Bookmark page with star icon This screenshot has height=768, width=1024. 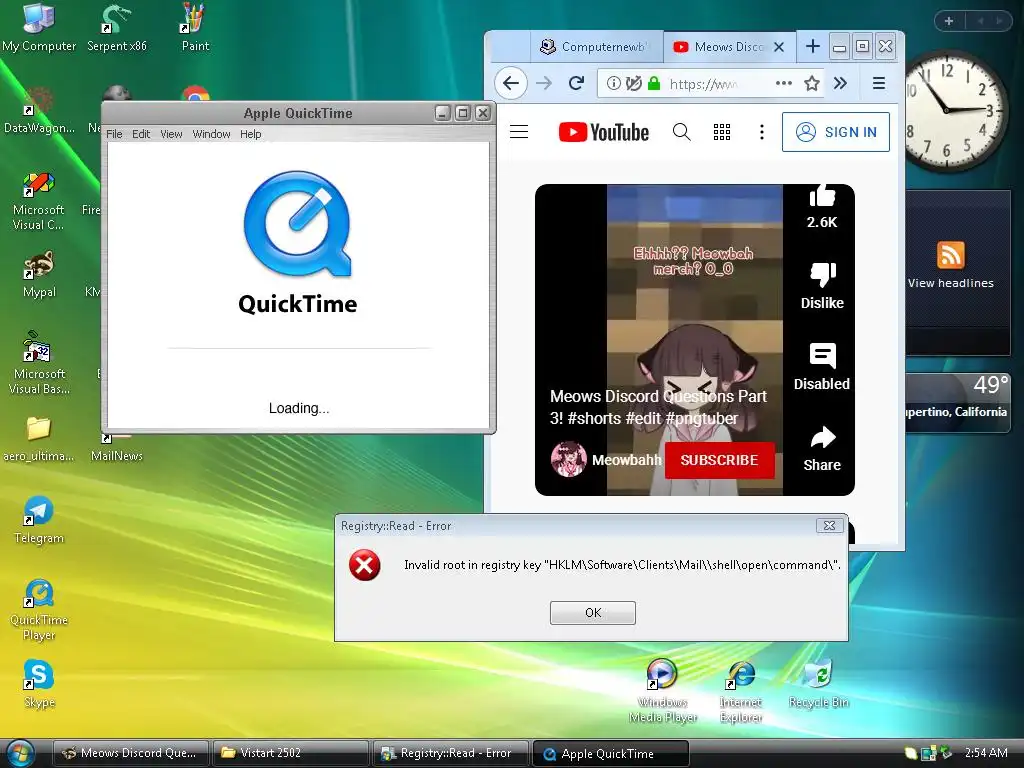click(812, 83)
